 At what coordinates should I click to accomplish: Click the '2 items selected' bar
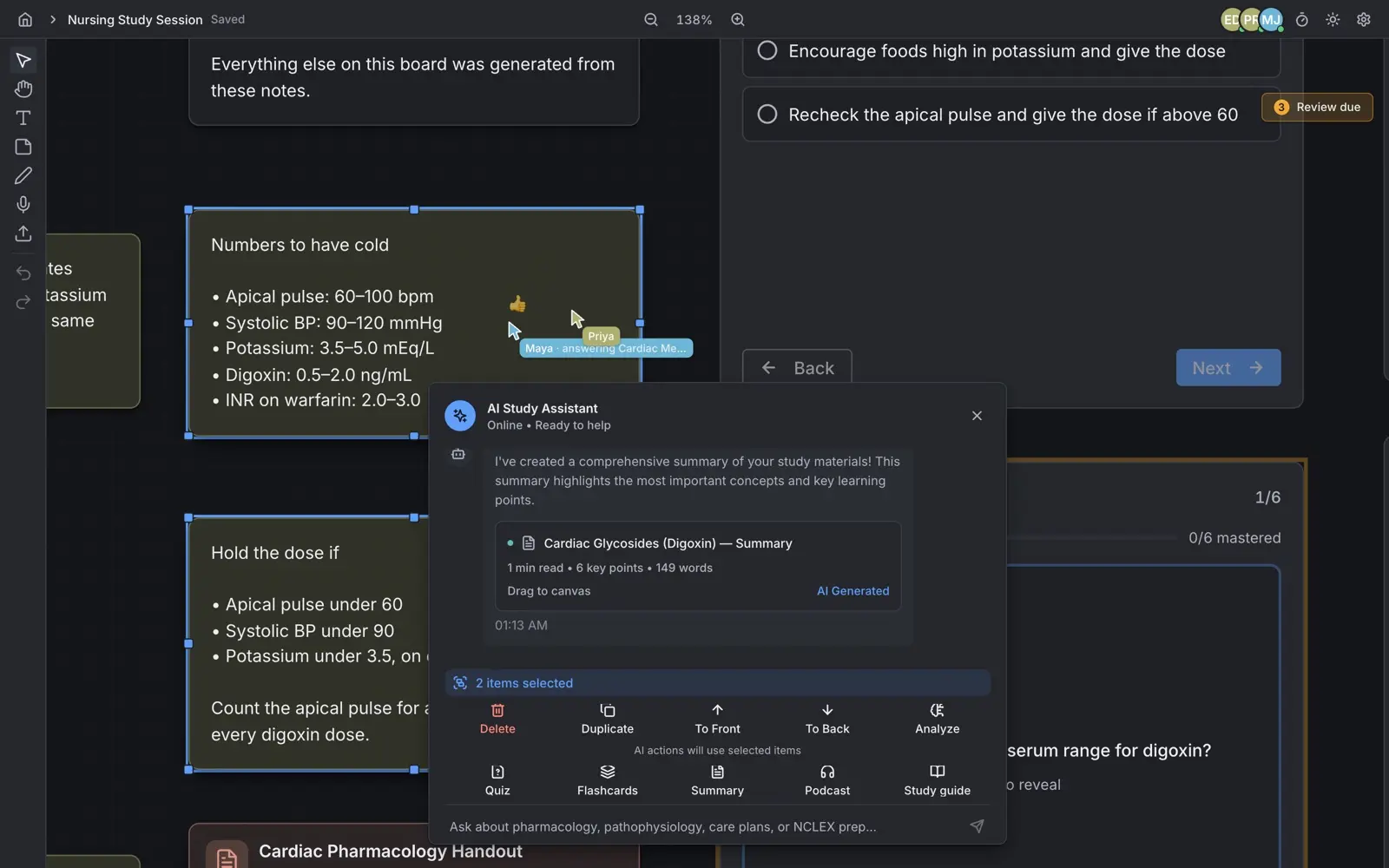point(717,683)
